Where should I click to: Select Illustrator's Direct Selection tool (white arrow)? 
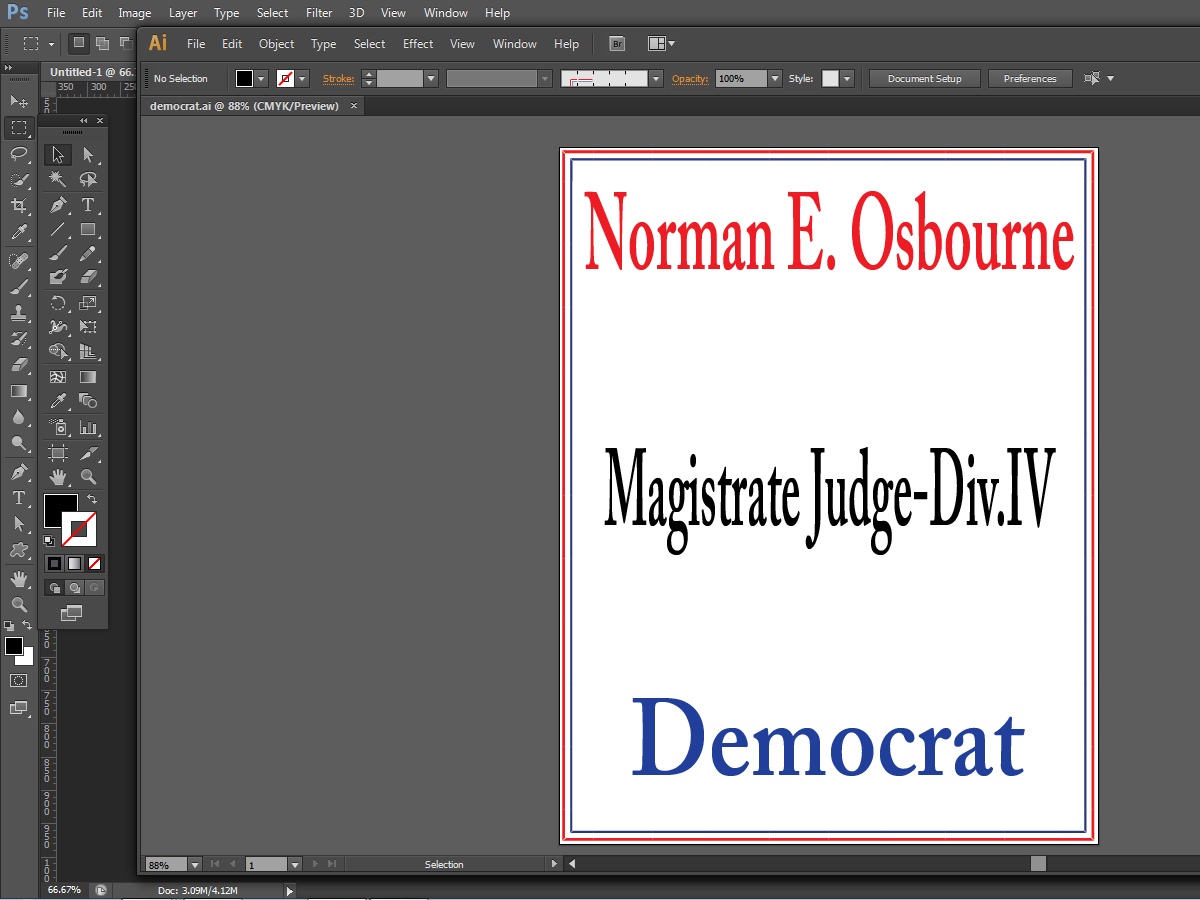(88, 155)
